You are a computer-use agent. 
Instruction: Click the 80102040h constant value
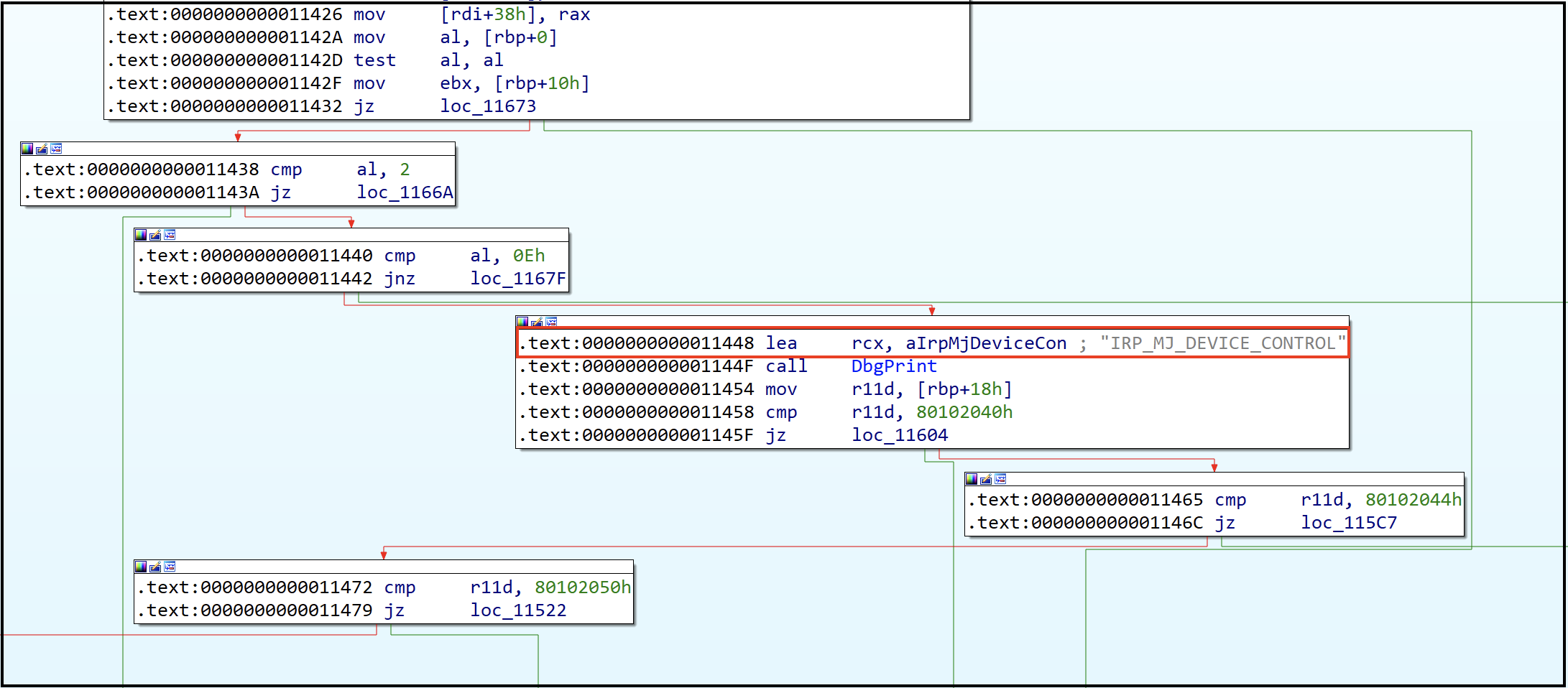coord(964,412)
